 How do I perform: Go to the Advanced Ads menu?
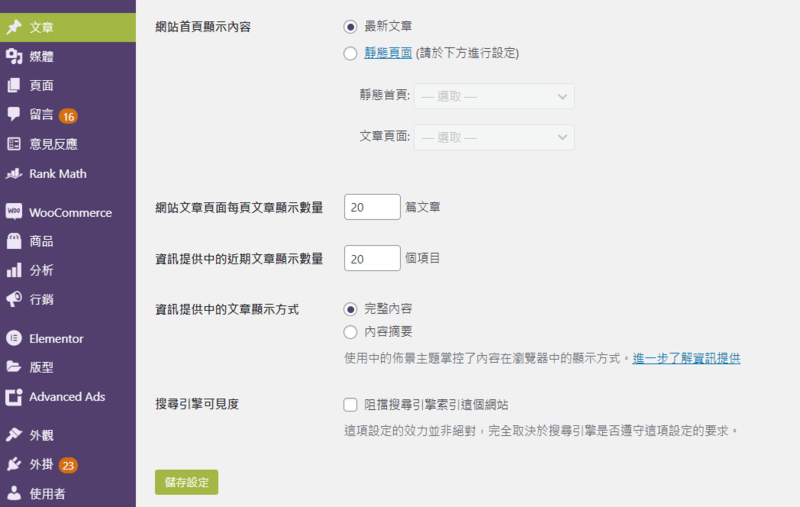tap(66, 397)
